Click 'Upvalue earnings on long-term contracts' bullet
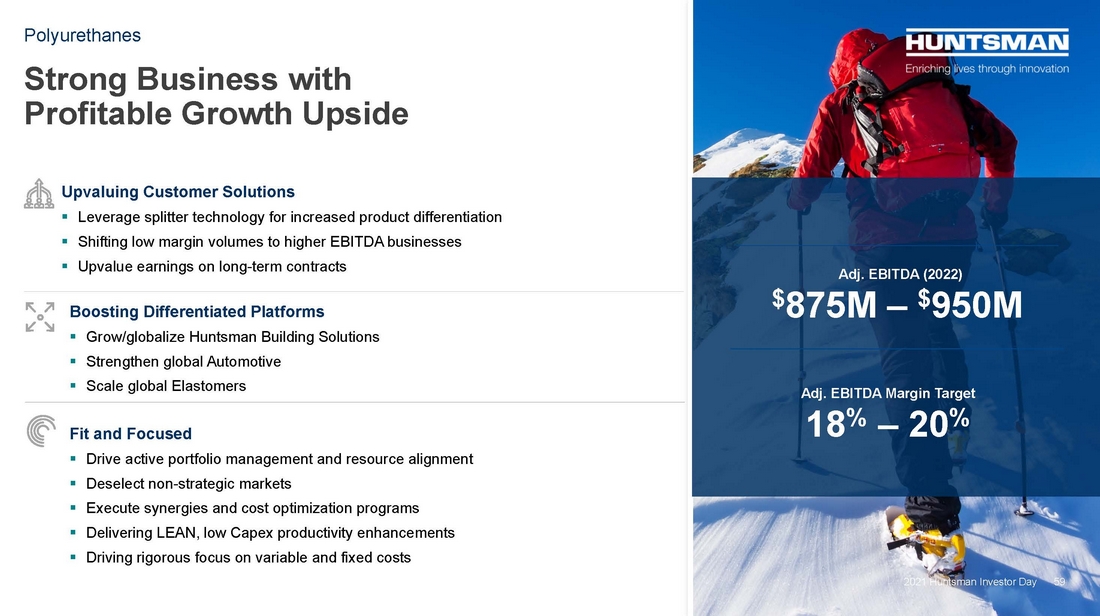This screenshot has width=1100, height=616. (212, 267)
